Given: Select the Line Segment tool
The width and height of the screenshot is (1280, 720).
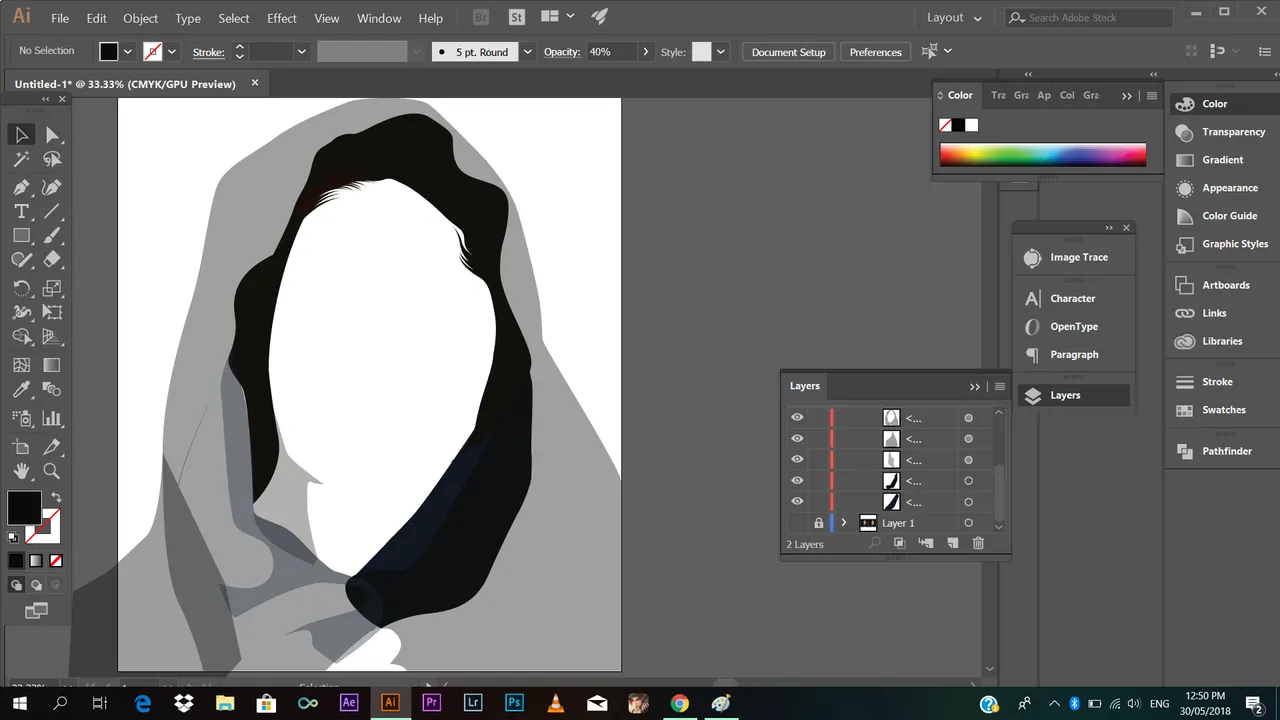Looking at the screenshot, I should point(52,211).
